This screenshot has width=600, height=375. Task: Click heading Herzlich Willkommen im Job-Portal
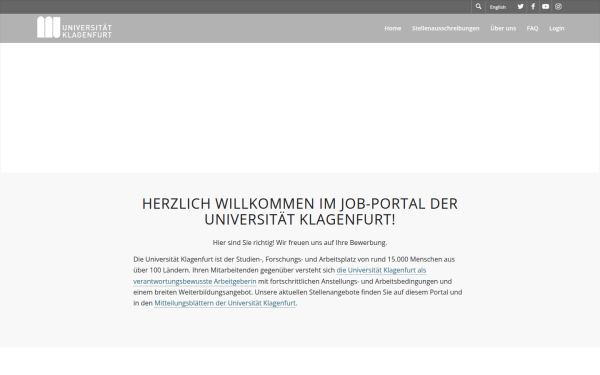click(300, 212)
